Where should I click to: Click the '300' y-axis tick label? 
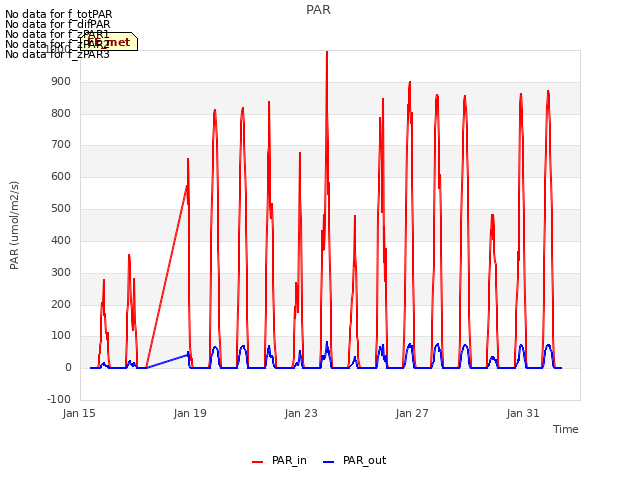[61, 272]
